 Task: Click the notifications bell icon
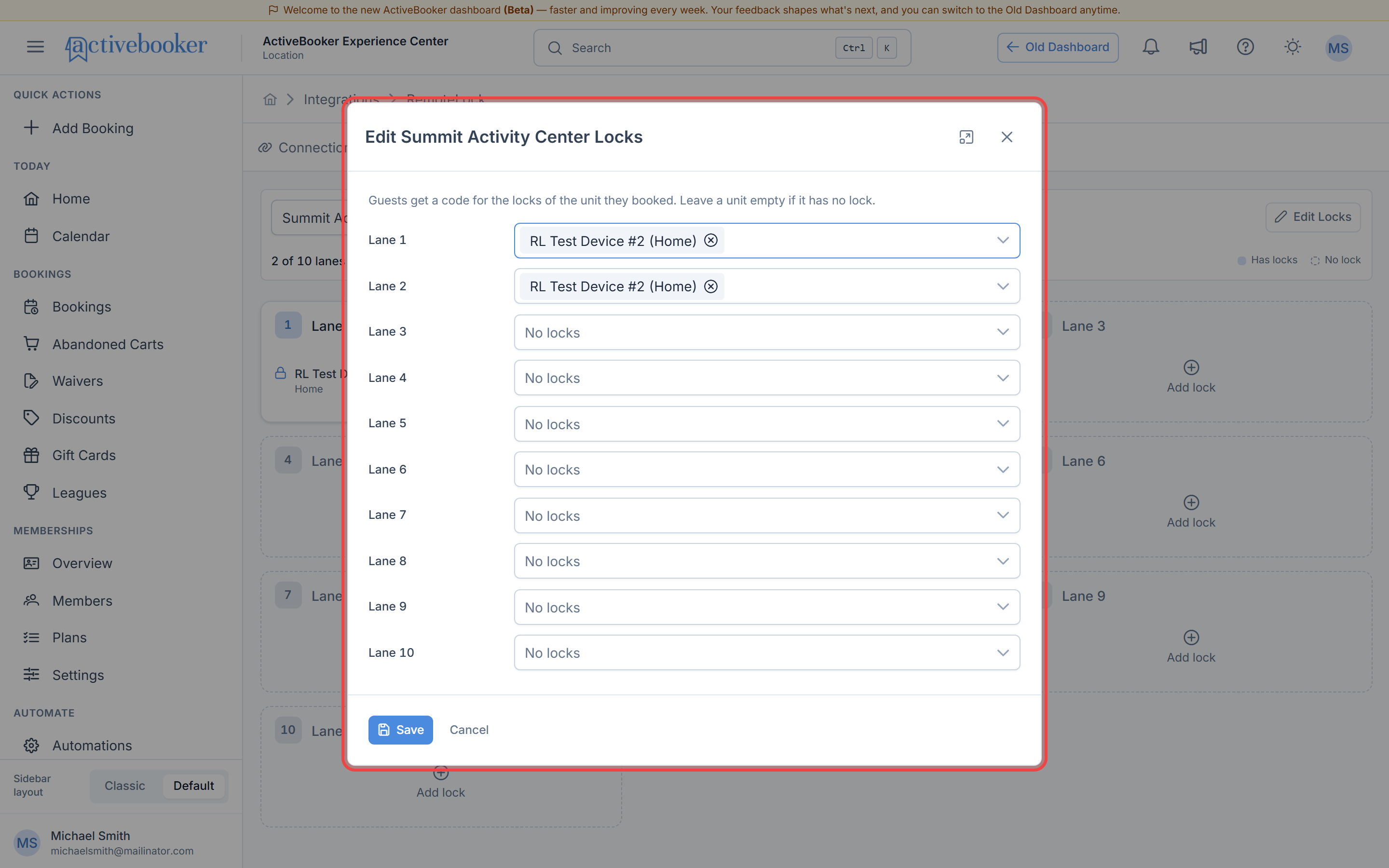pos(1150,47)
